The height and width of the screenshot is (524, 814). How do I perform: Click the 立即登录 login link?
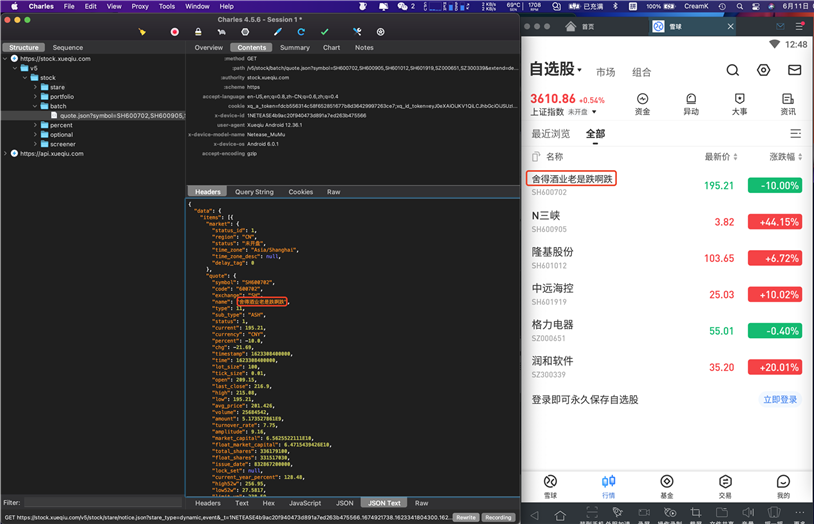point(780,399)
